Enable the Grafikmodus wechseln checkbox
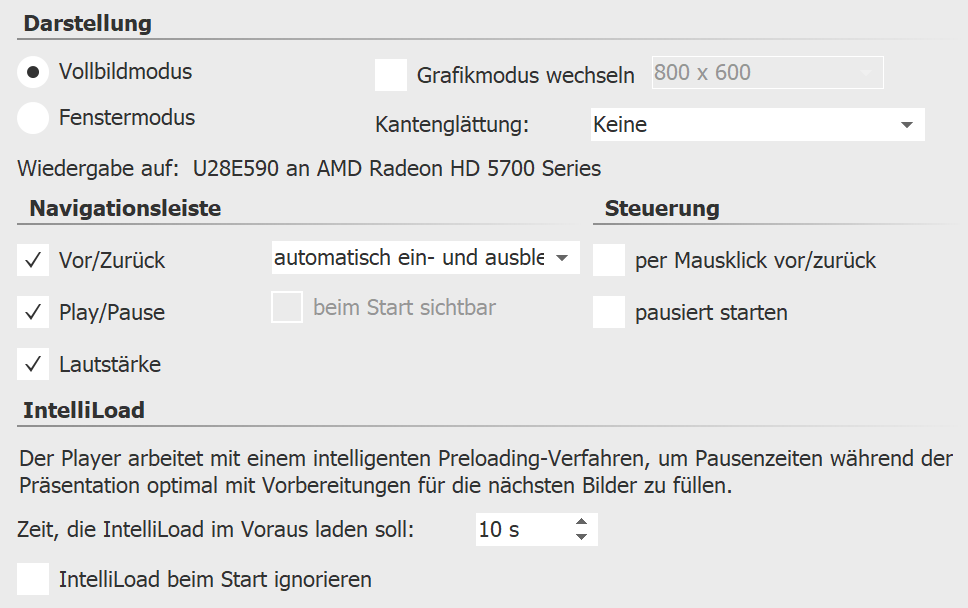 click(392, 73)
